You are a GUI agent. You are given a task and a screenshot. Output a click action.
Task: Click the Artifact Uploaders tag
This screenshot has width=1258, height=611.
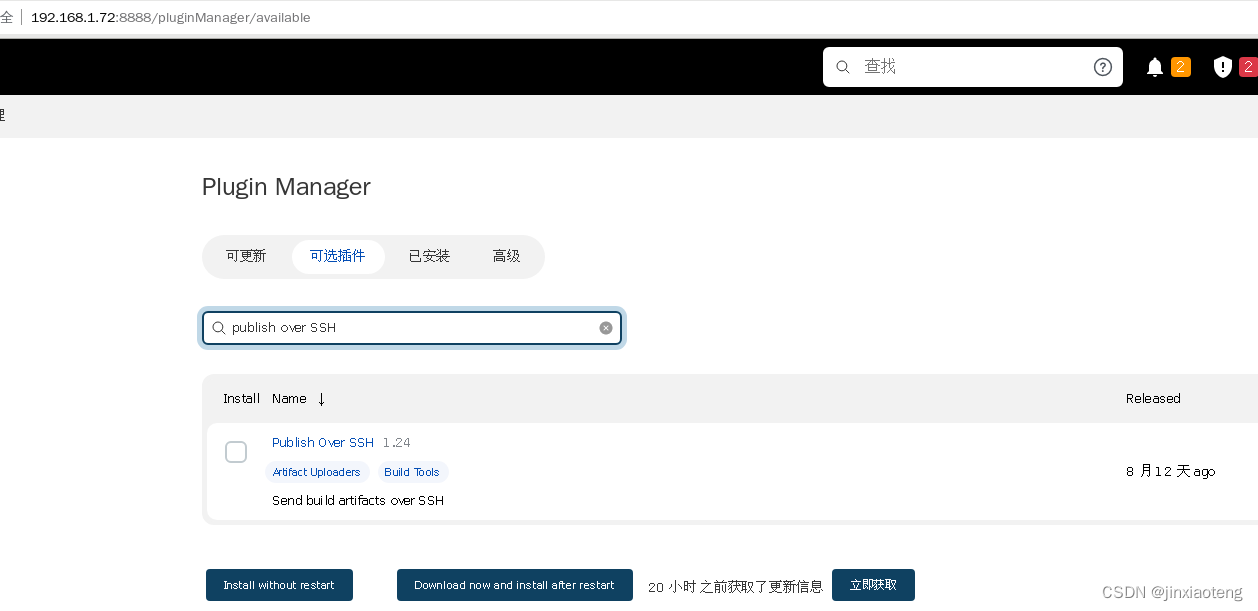click(317, 472)
